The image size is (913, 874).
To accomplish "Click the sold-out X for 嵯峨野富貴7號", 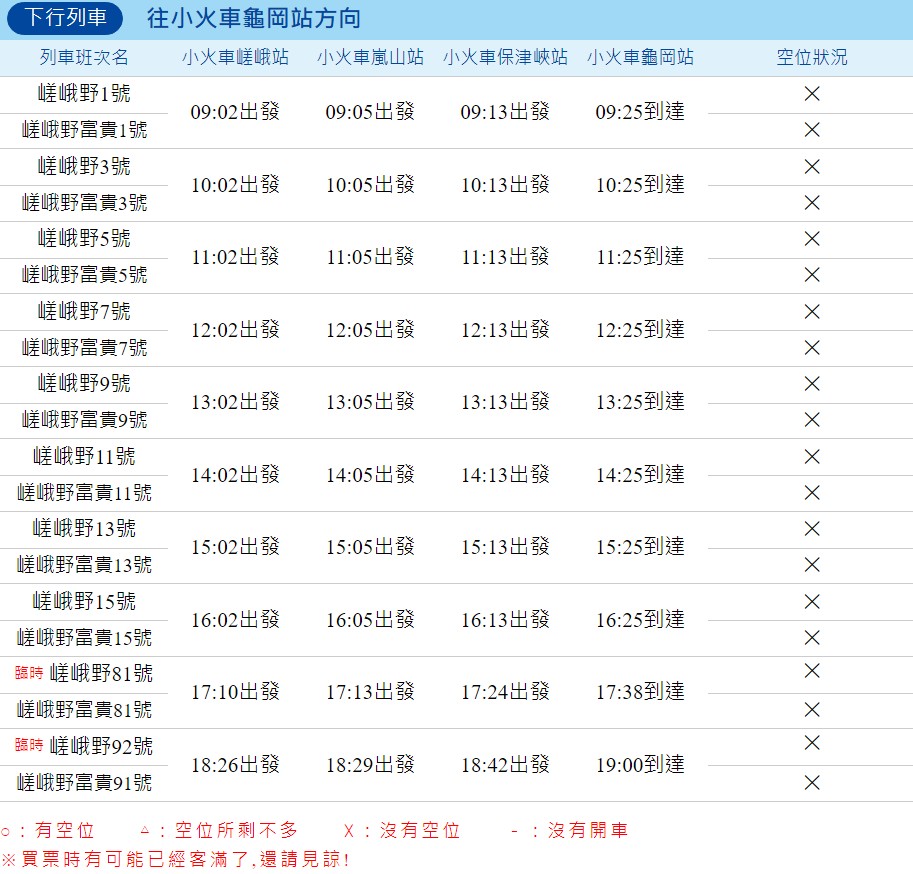I will click(812, 348).
